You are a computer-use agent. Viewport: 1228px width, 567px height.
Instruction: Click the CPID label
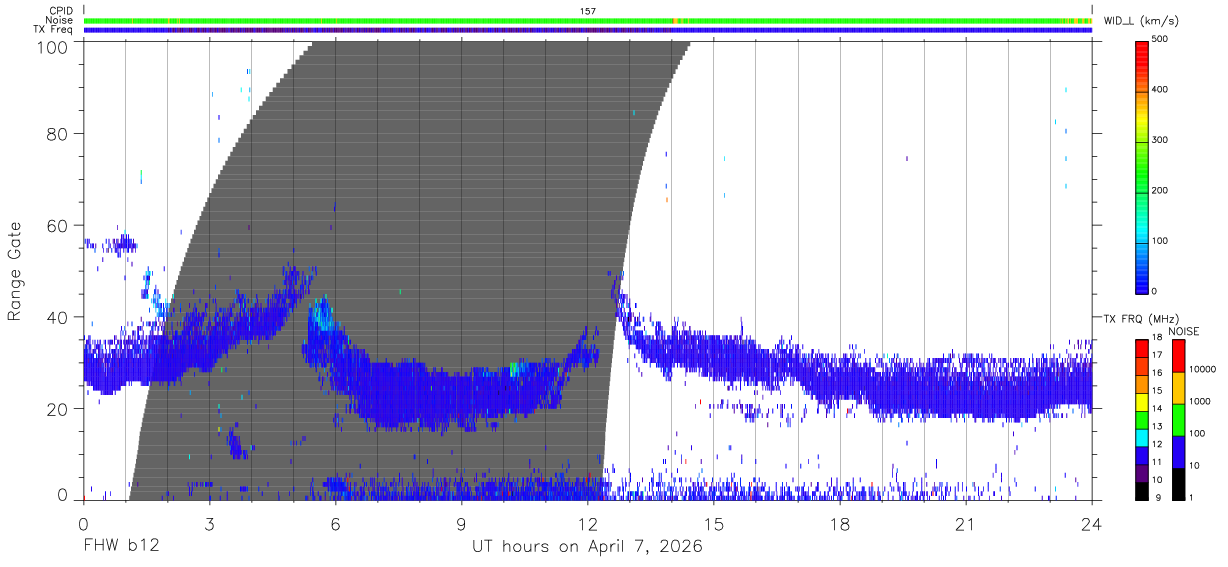pyautogui.click(x=60, y=11)
